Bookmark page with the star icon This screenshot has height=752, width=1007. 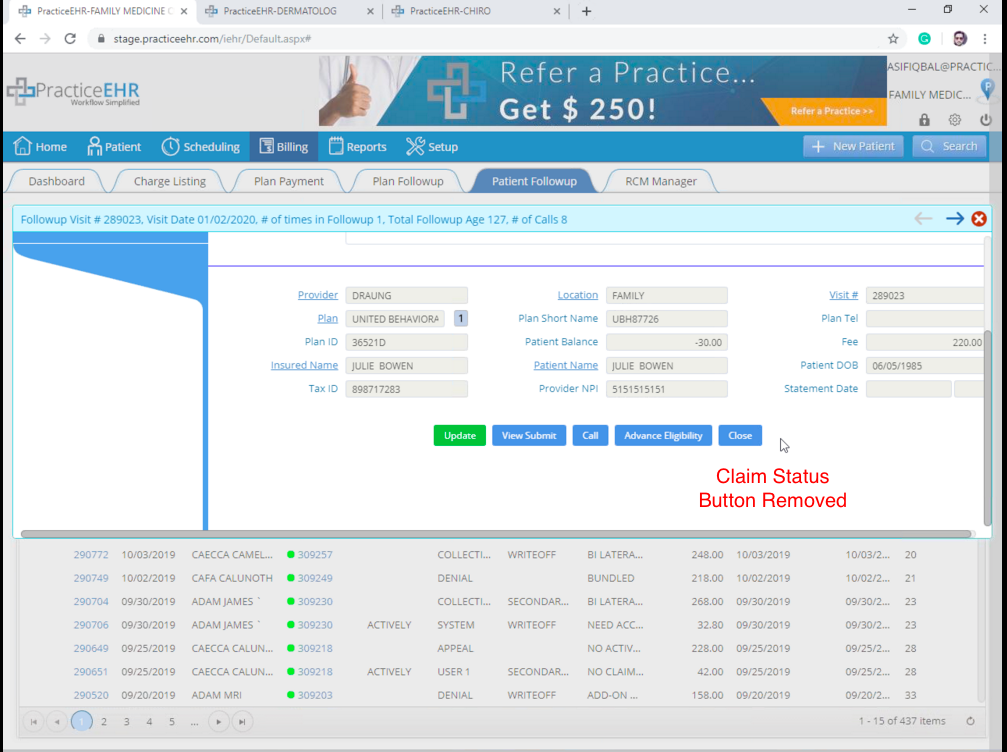[893, 39]
